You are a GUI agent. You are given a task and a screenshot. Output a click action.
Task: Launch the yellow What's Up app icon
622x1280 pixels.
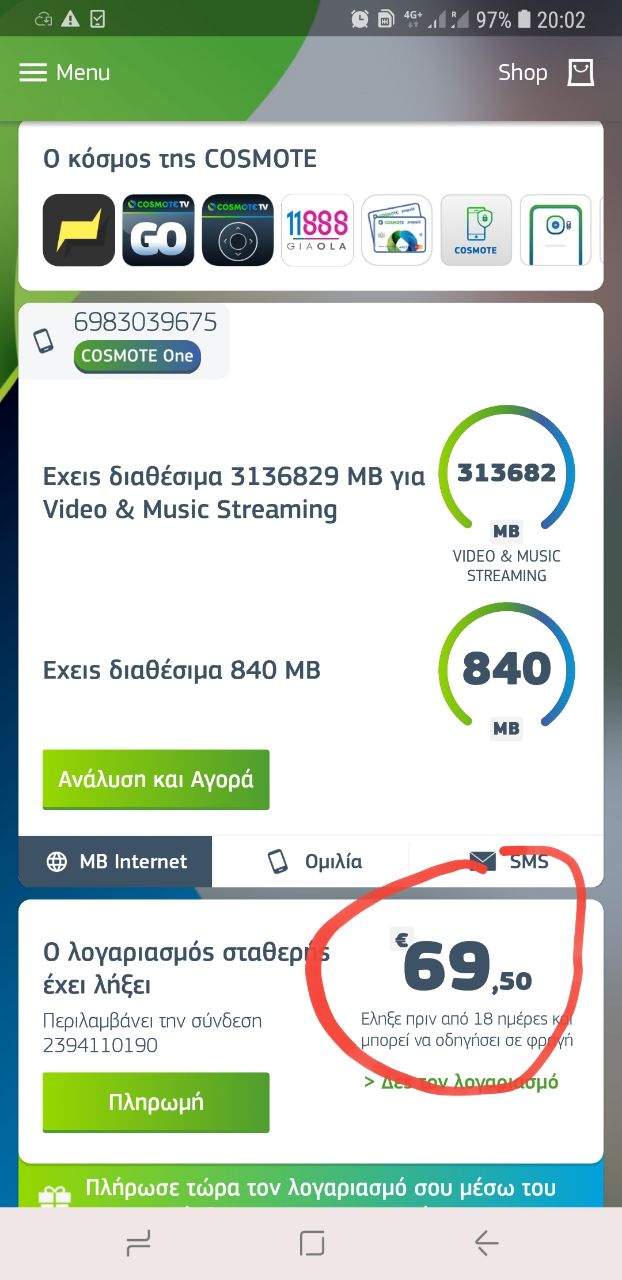pyautogui.click(x=79, y=230)
